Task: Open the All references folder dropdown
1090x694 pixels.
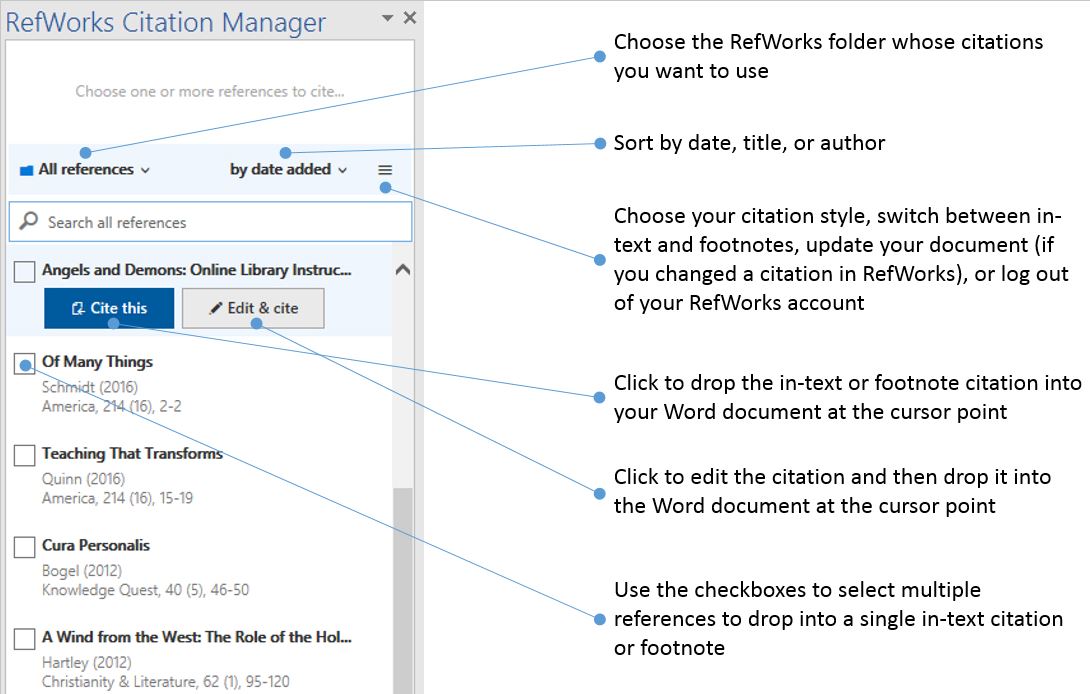Action: coord(85,169)
